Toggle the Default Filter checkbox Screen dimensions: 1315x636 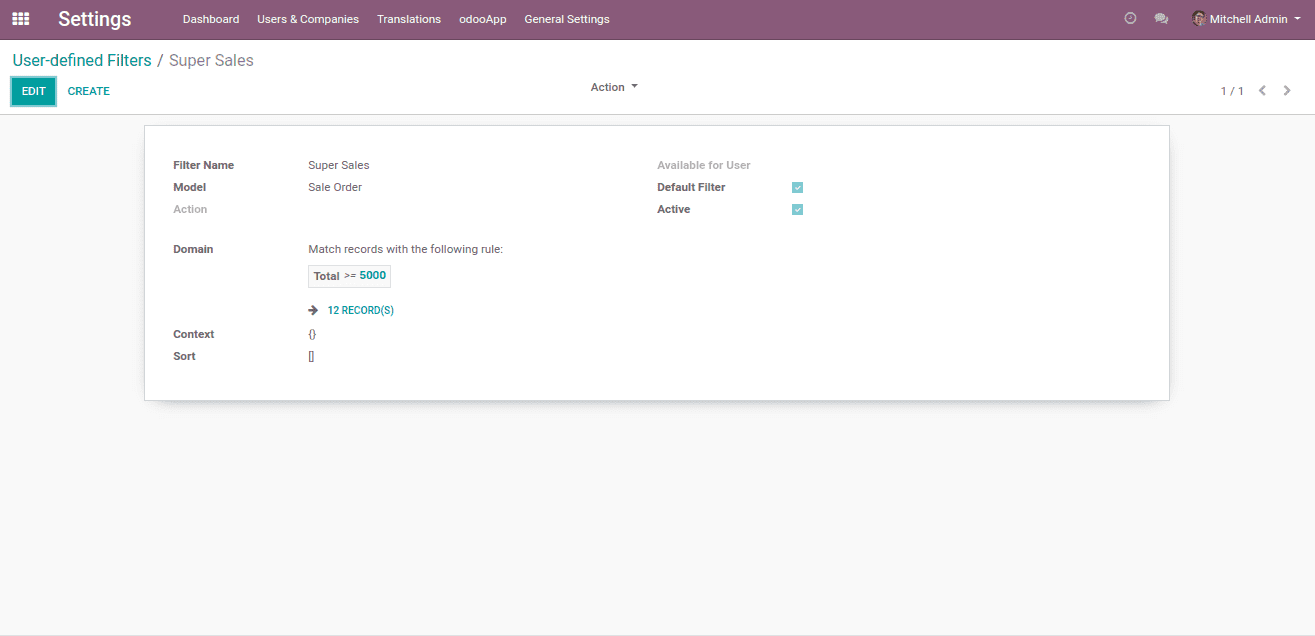click(x=797, y=188)
